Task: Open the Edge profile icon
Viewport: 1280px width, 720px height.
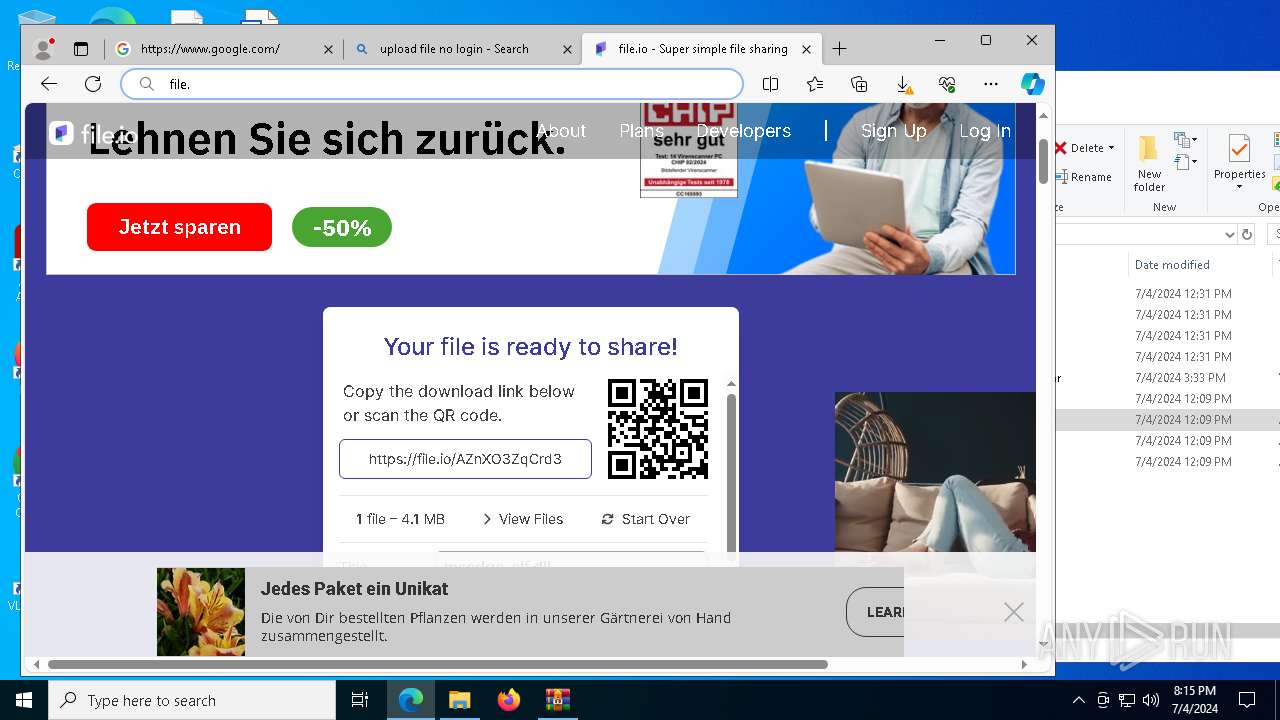Action: (x=44, y=48)
